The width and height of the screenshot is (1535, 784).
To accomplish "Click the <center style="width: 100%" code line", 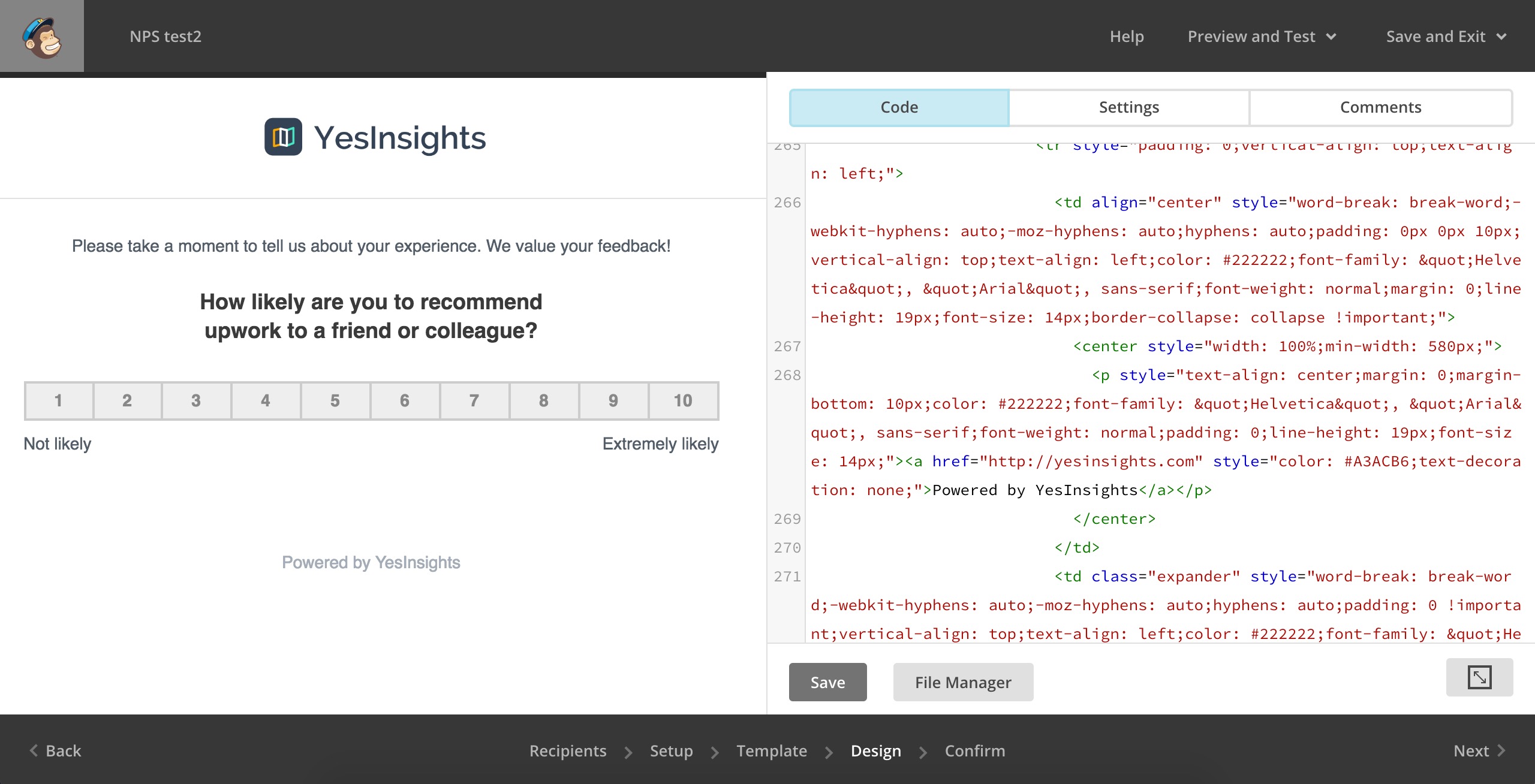I will [1287, 346].
